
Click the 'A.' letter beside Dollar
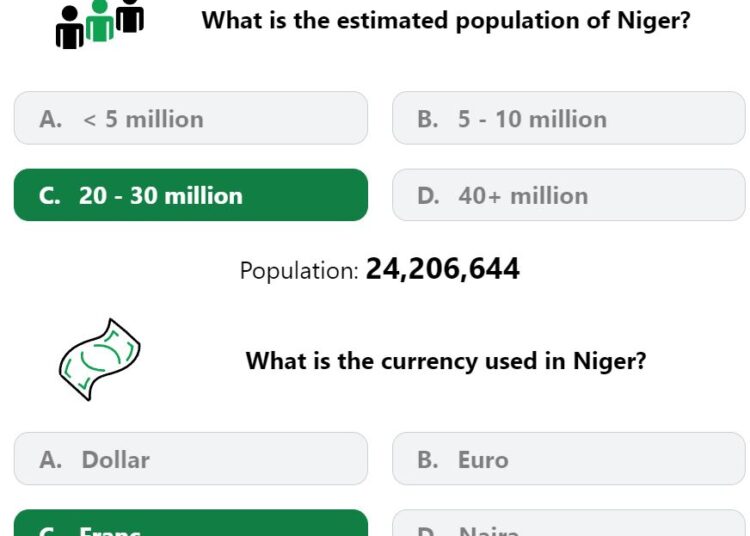pyautogui.click(x=51, y=459)
